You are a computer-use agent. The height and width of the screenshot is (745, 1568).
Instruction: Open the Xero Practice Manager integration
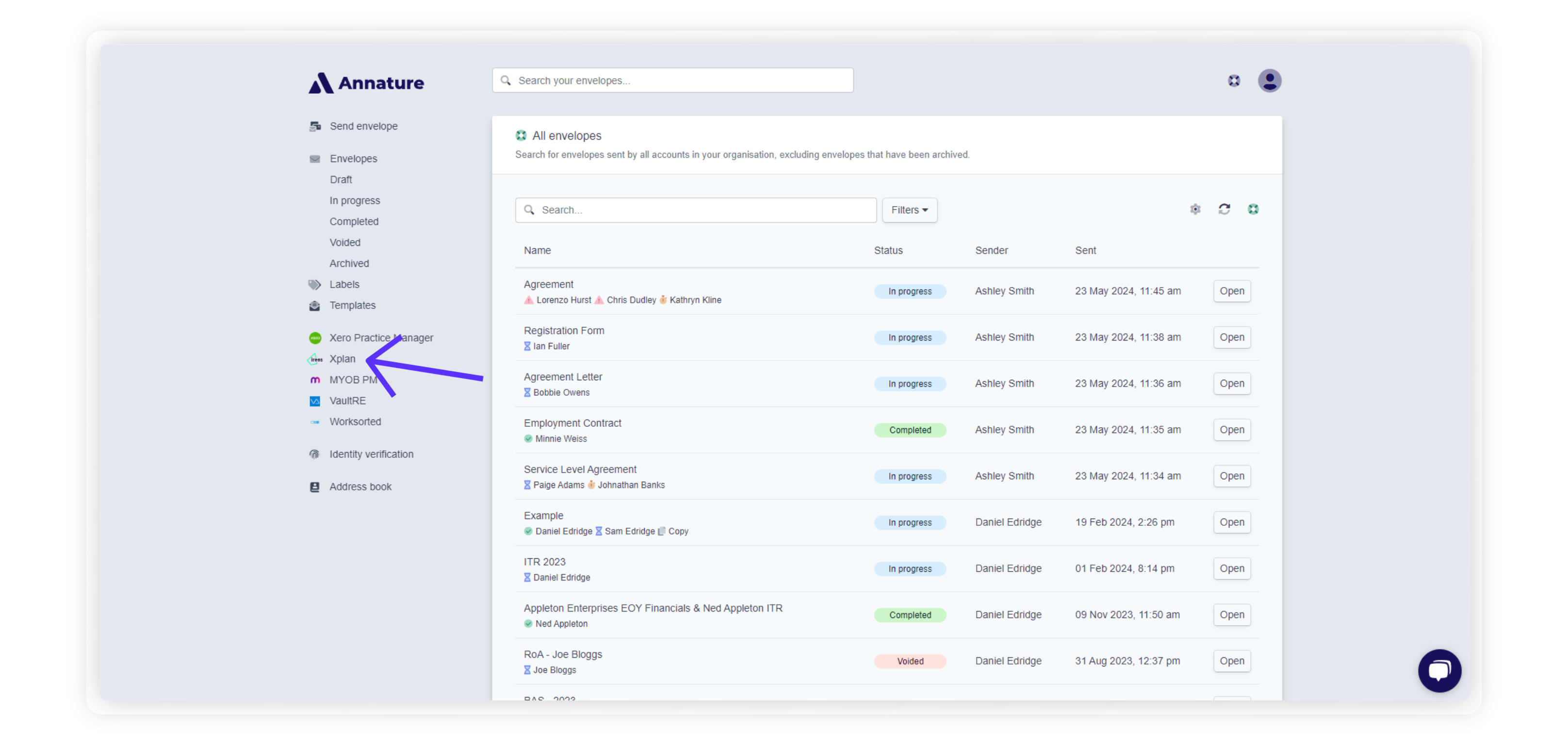381,337
